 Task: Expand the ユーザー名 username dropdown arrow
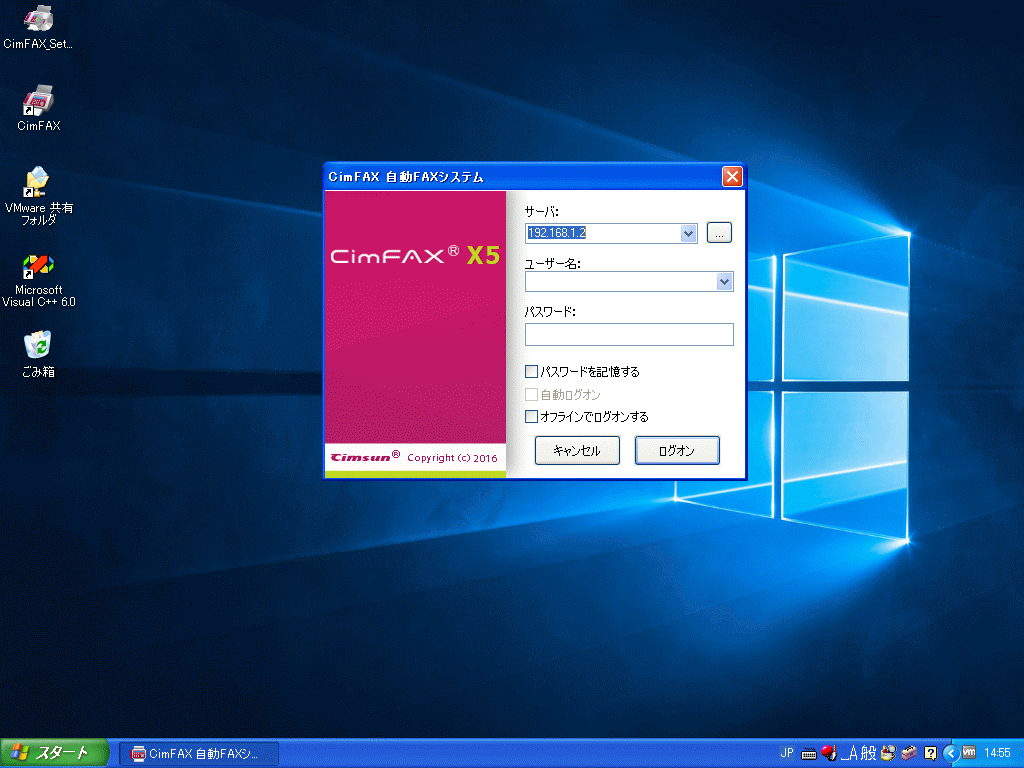click(724, 281)
